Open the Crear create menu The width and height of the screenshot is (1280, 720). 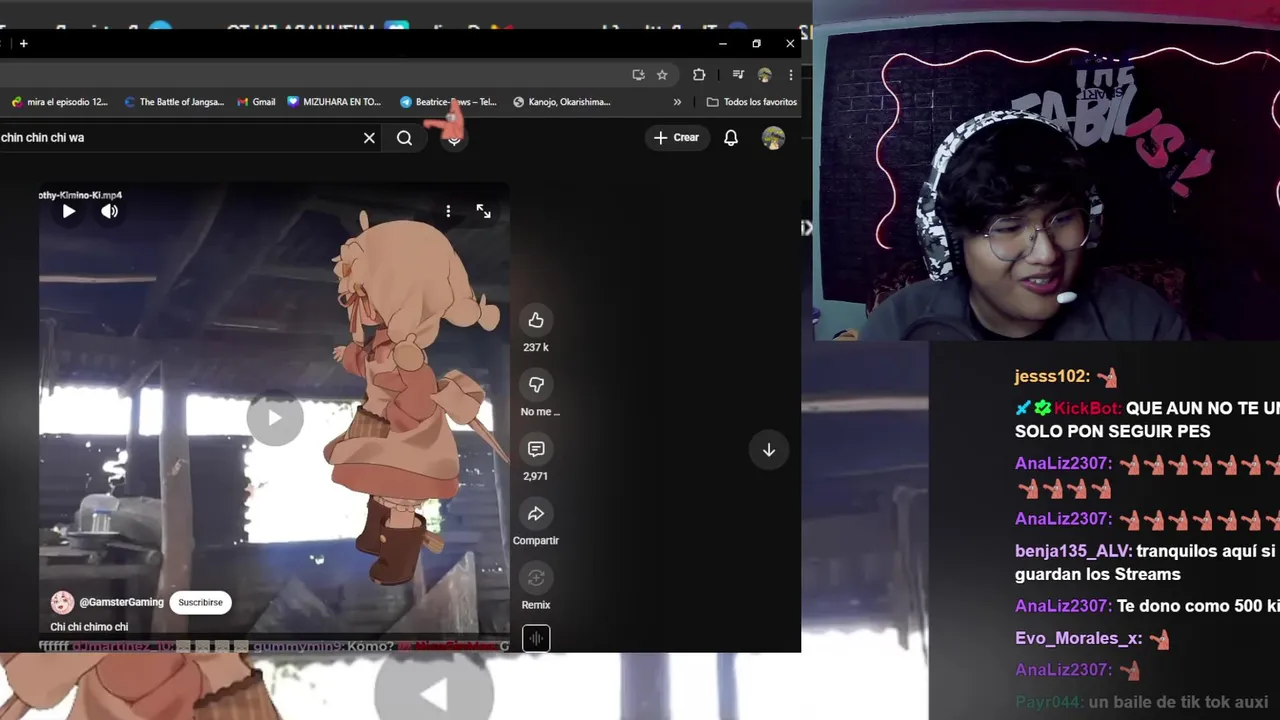[676, 138]
